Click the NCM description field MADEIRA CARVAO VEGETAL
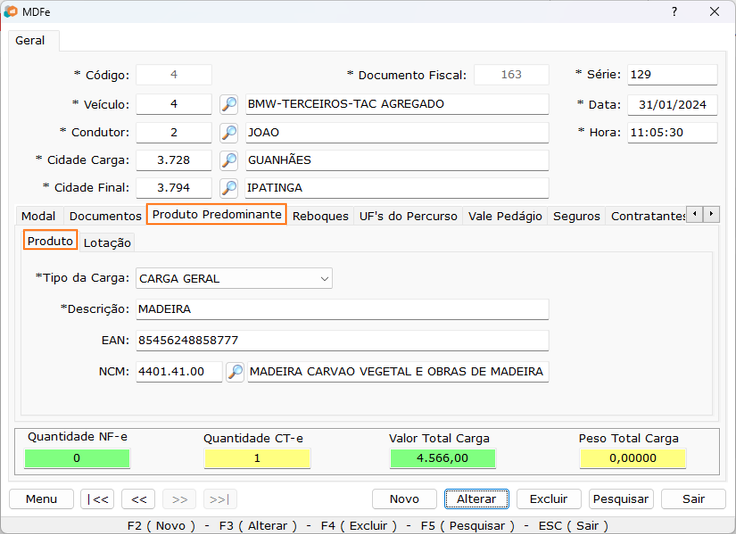The width and height of the screenshot is (736, 534). click(398, 372)
